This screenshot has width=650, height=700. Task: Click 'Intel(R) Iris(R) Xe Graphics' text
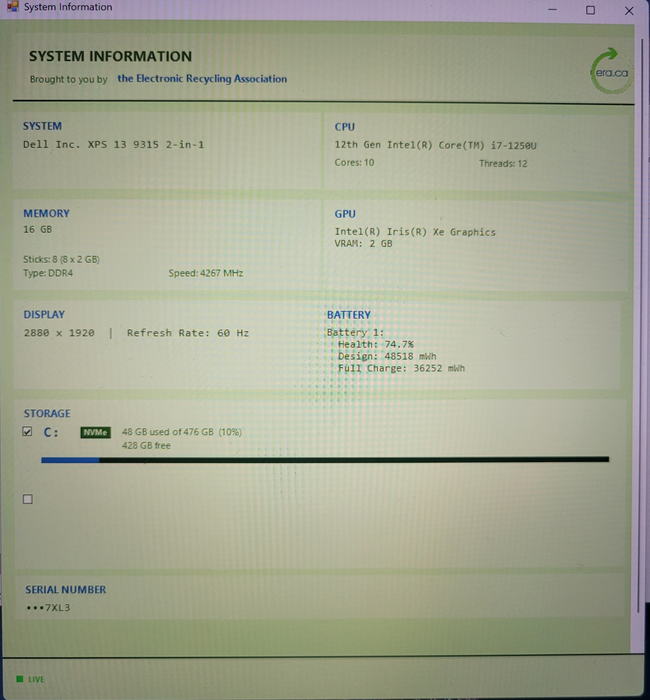coord(415,232)
